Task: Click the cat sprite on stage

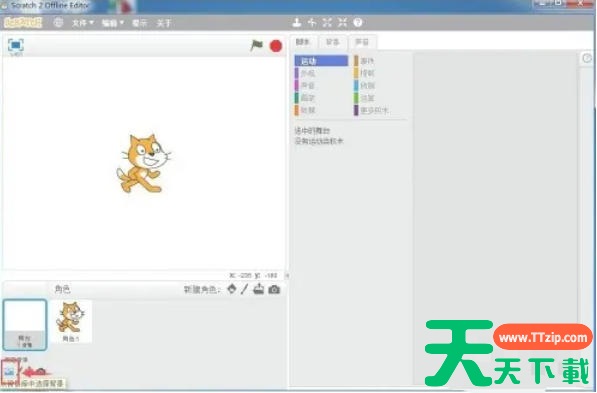Action: (x=143, y=164)
